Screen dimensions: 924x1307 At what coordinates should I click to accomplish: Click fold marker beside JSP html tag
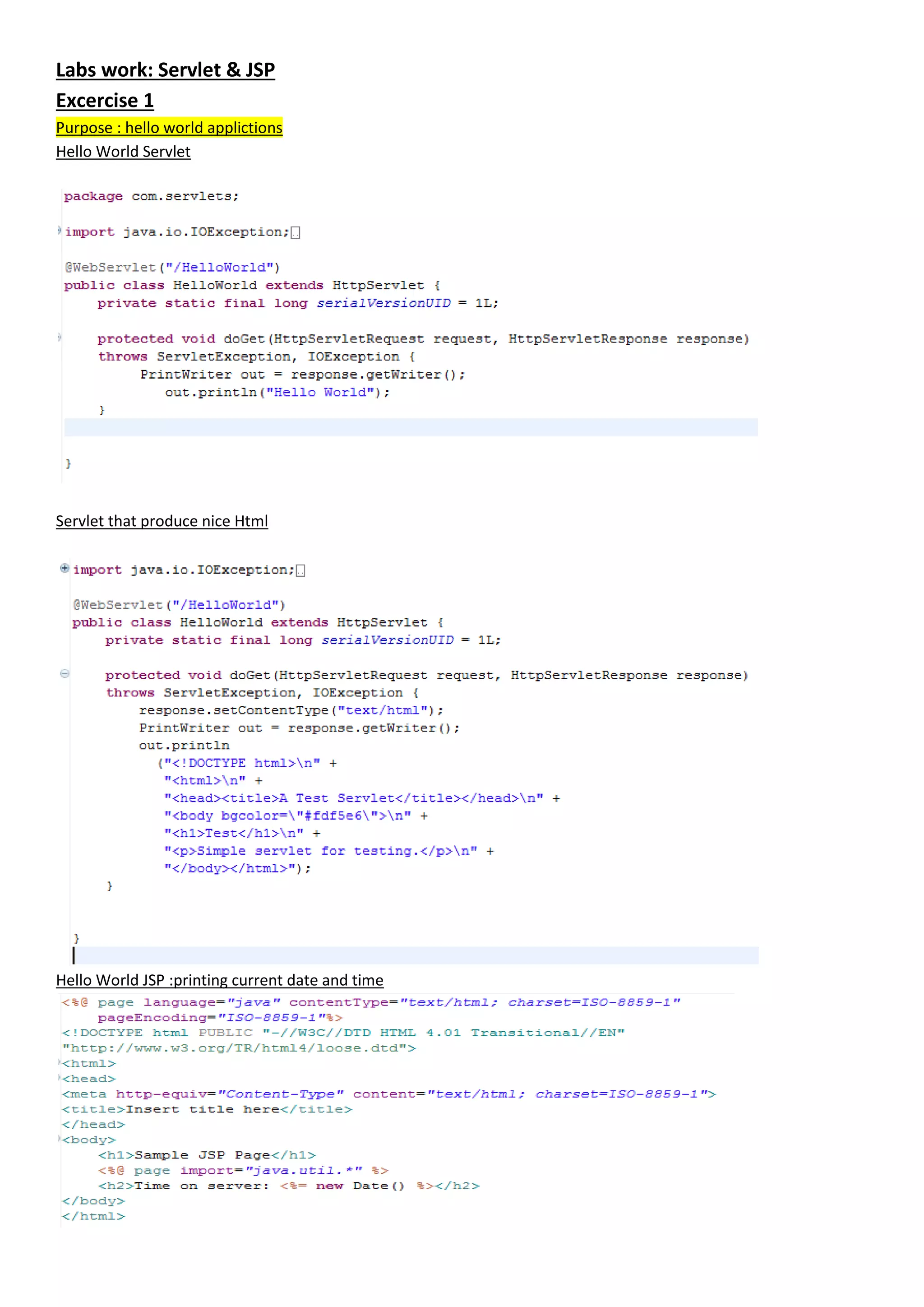[59, 1062]
